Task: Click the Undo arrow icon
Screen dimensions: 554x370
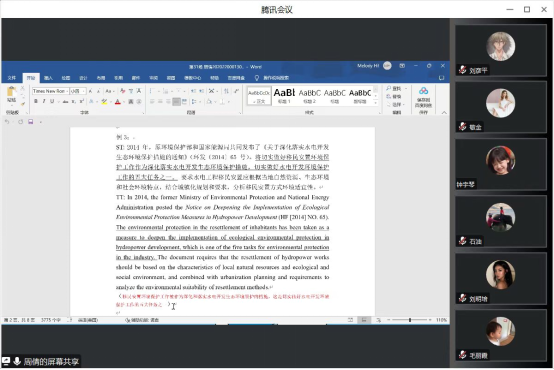Action: tap(7, 122)
